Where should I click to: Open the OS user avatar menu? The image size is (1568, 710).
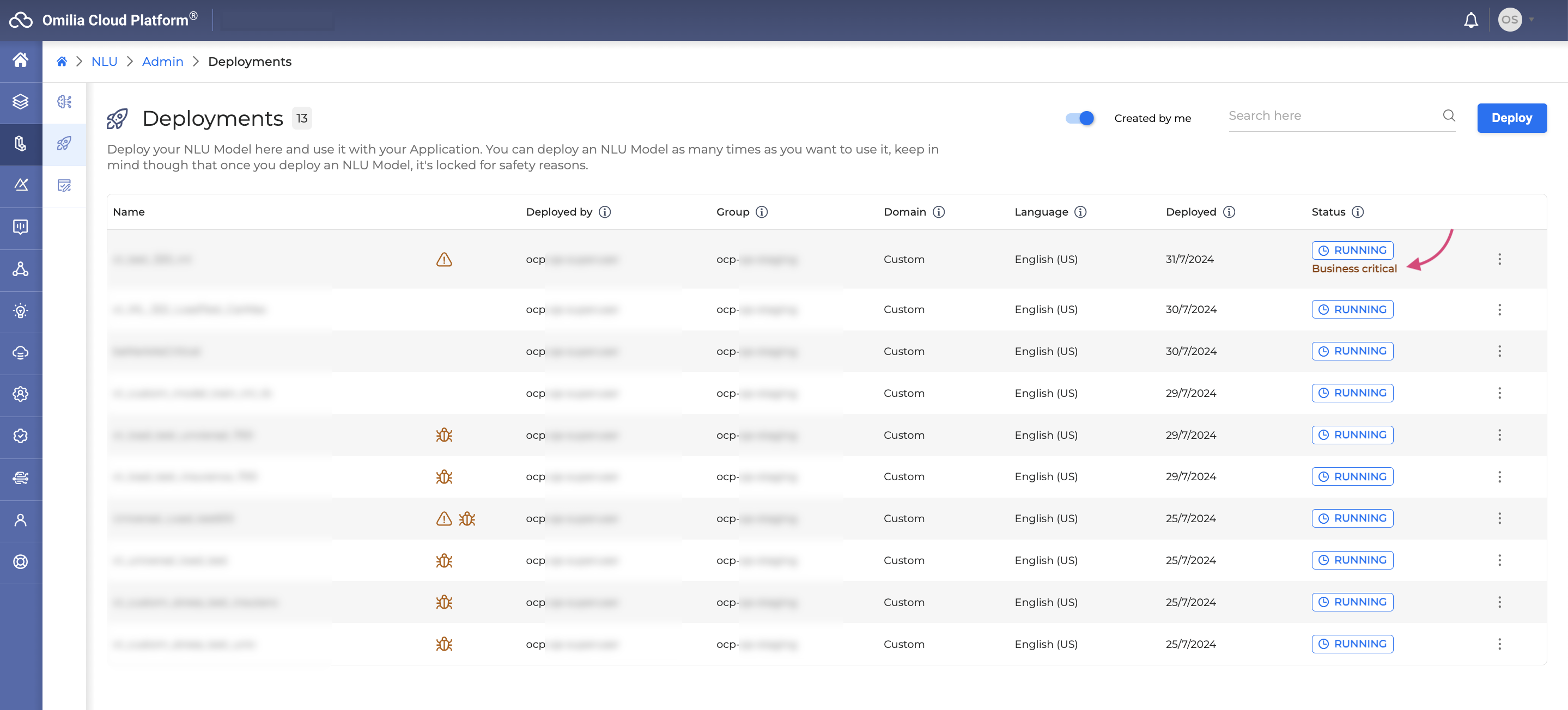1510,20
